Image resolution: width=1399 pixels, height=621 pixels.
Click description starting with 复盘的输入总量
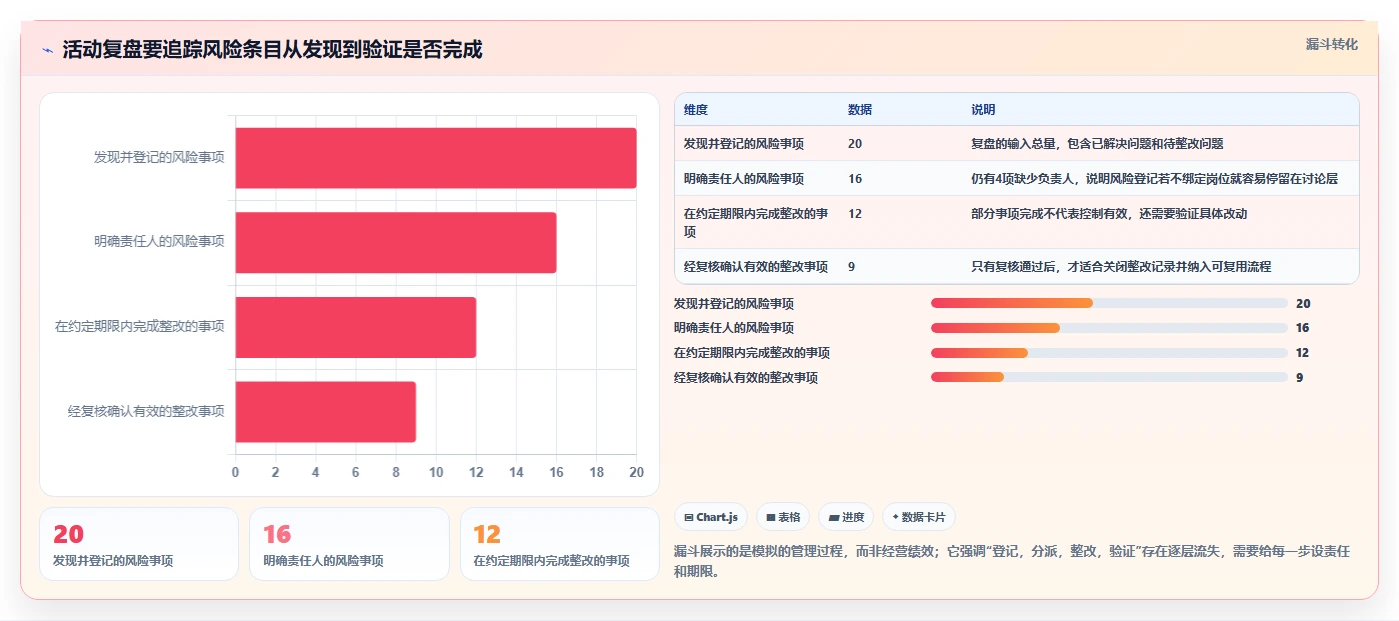click(x=1097, y=144)
